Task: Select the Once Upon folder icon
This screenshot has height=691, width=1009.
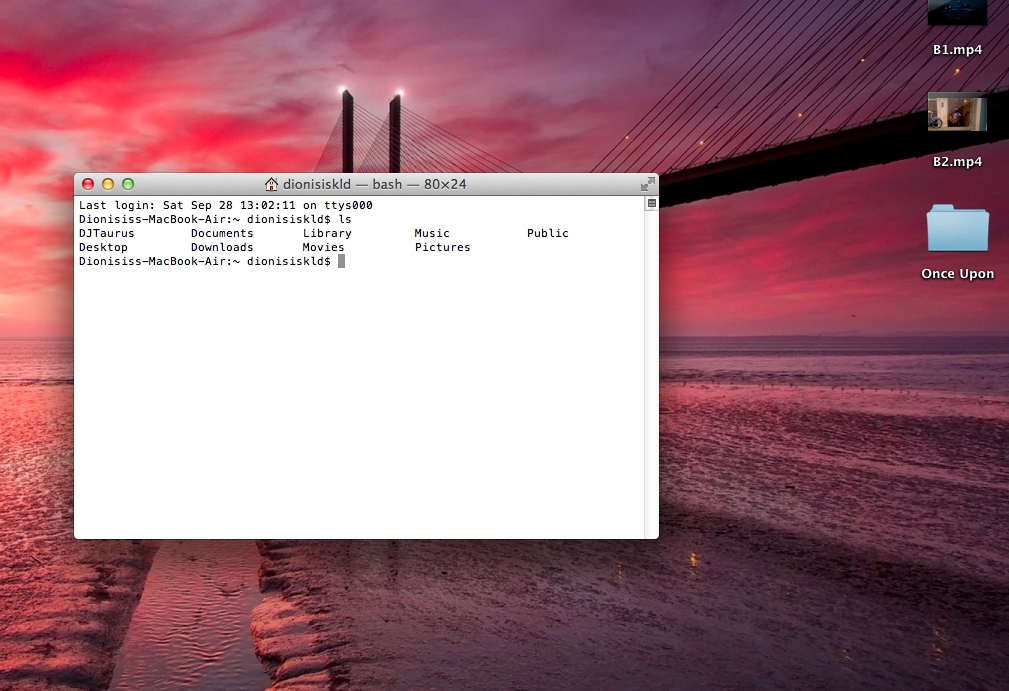Action: pos(957,228)
